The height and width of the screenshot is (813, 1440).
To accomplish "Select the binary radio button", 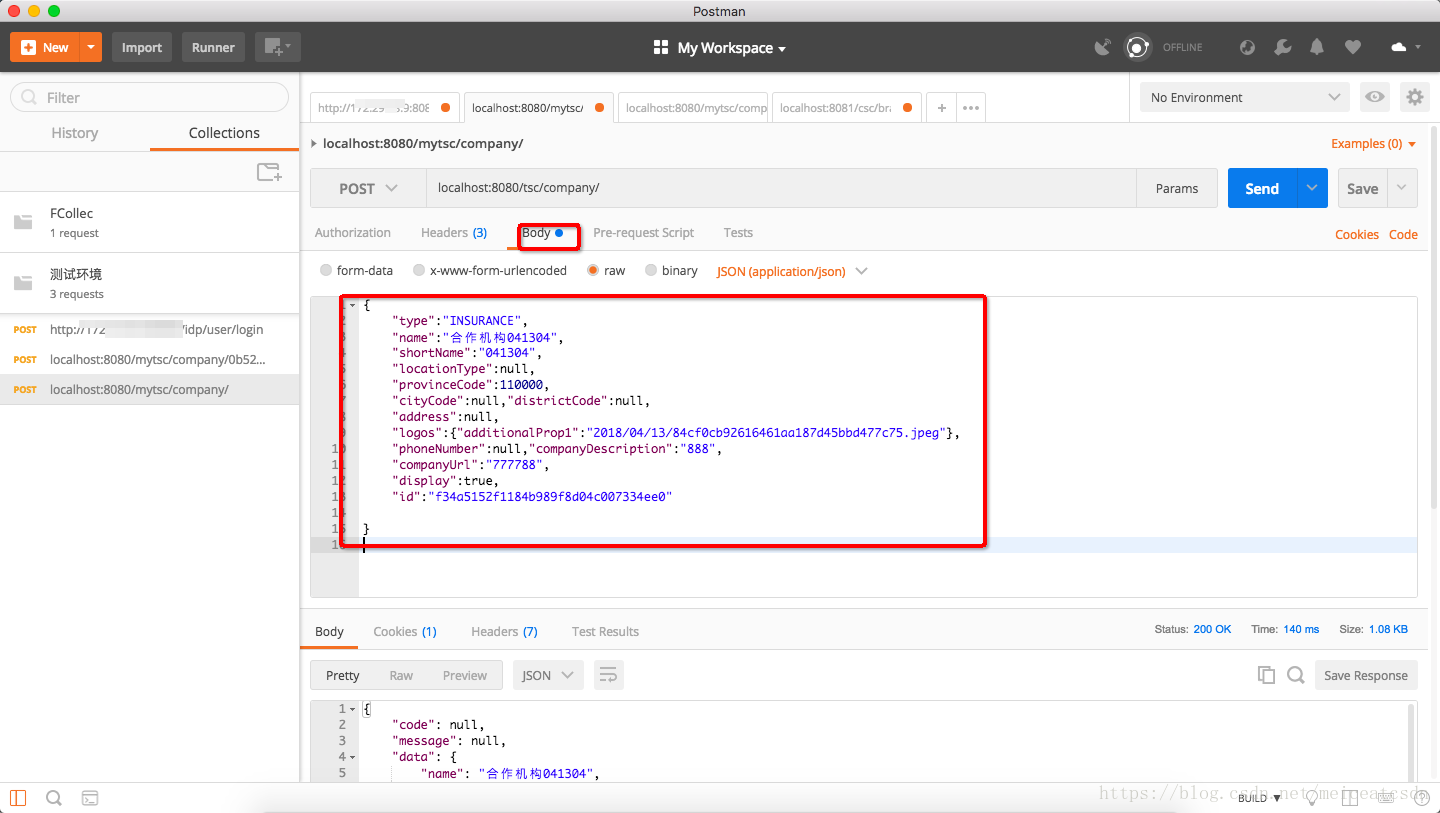I will (x=651, y=271).
